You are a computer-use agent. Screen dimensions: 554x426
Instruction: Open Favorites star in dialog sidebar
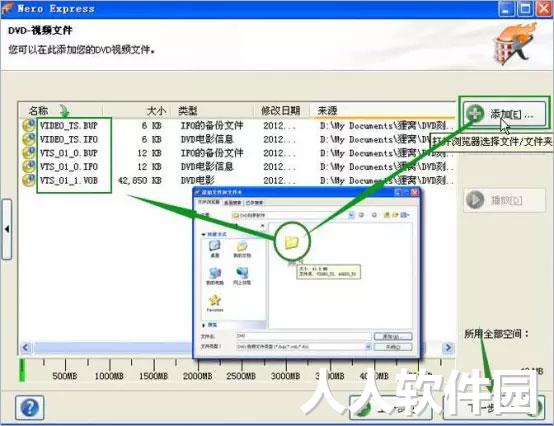click(215, 303)
